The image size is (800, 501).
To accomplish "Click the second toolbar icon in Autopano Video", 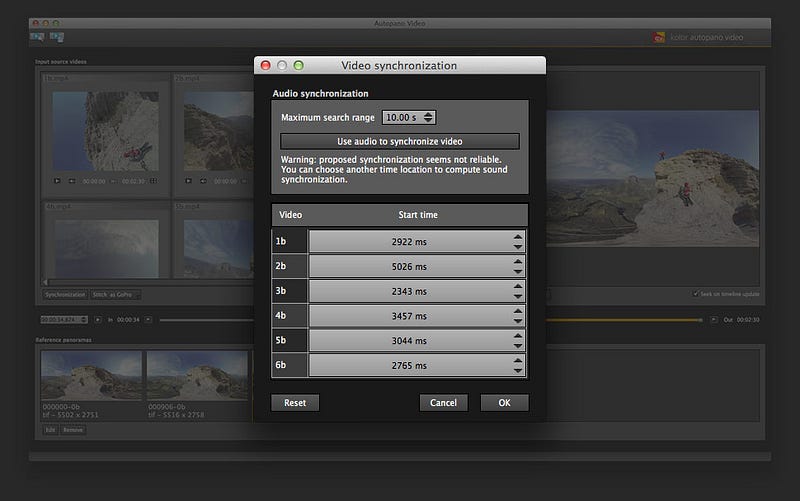I will click(x=57, y=37).
